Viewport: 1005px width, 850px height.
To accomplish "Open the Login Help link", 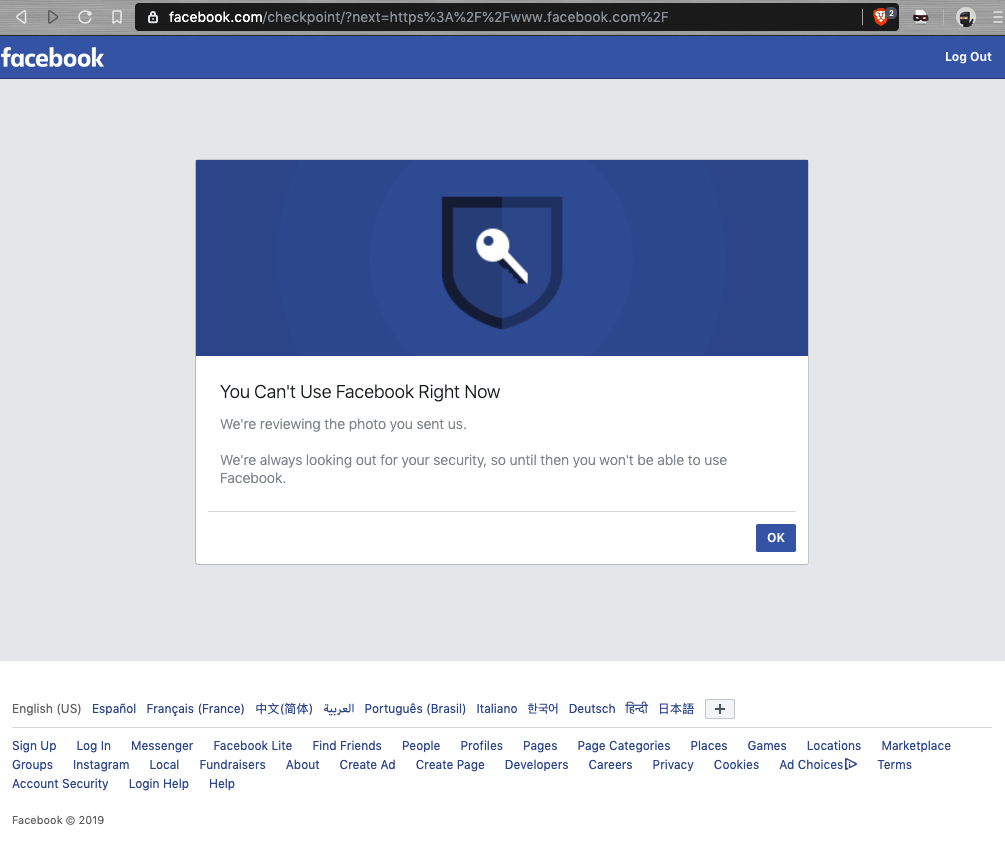I will click(x=158, y=784).
